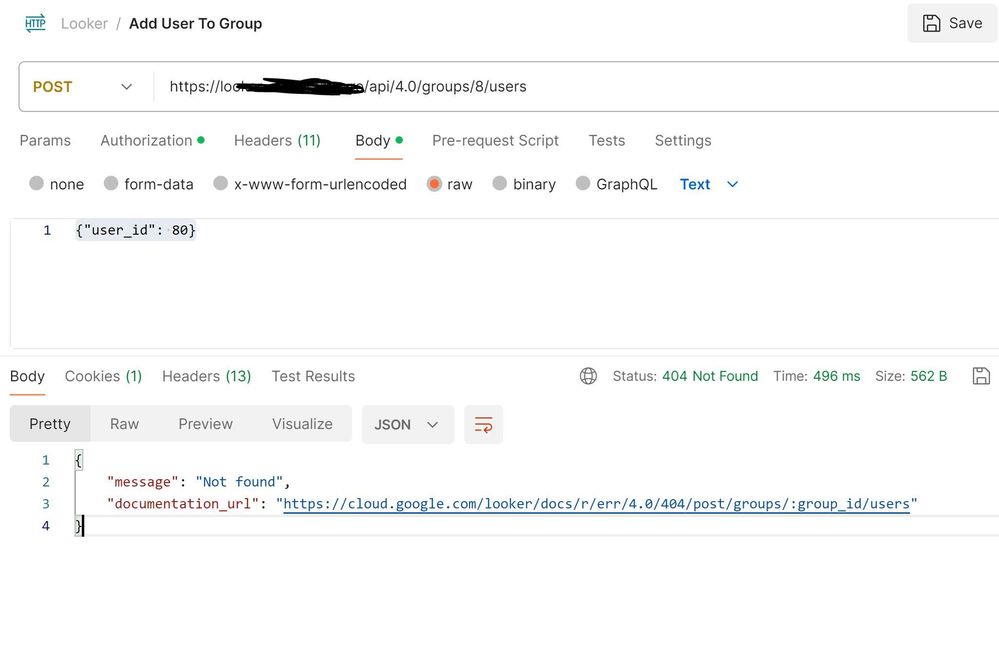Viewport: 999px width, 652px height.
Task: Select the none body type
Action: coord(36,184)
